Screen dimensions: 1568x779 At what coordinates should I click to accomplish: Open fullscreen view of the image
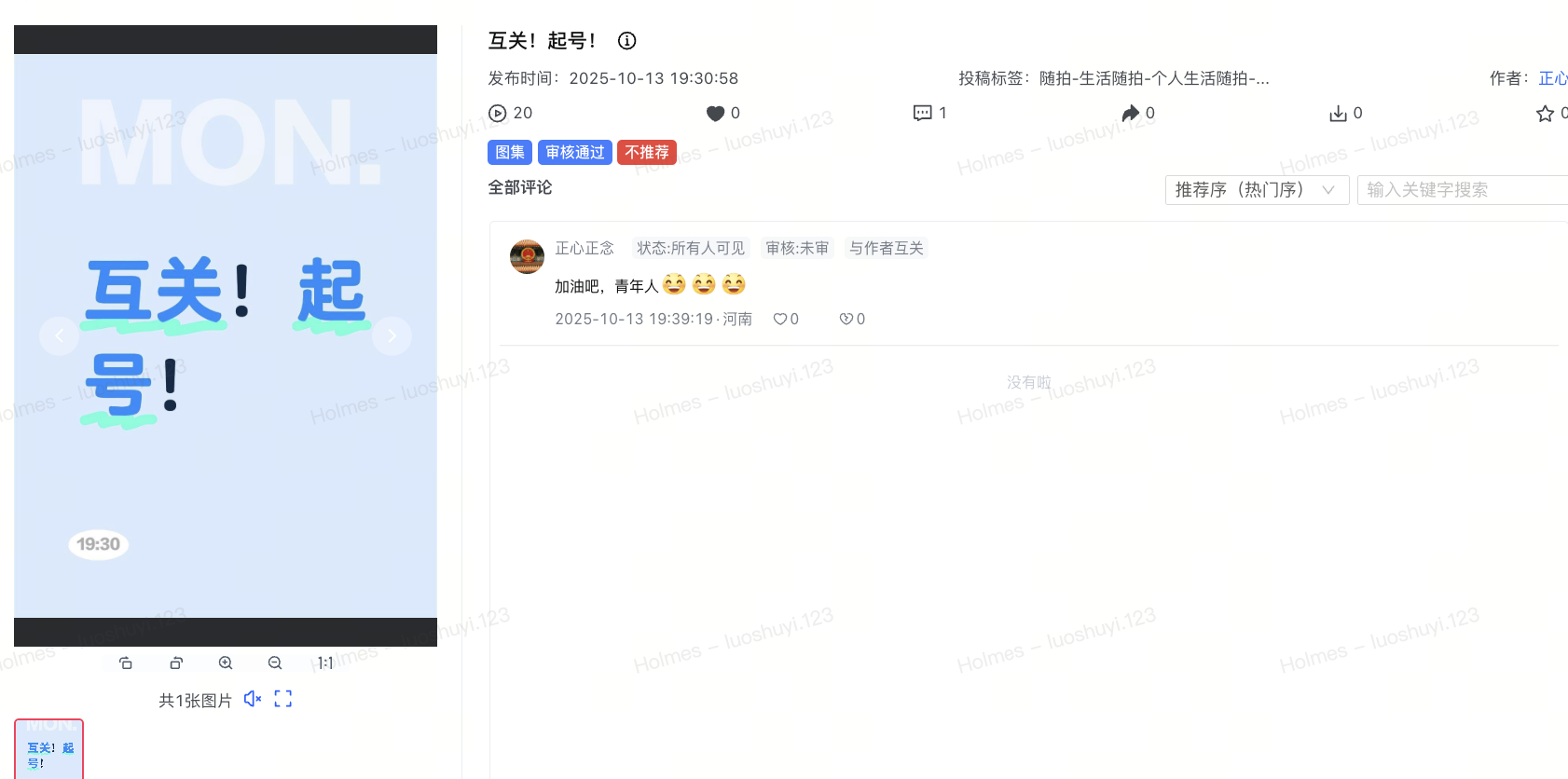[x=283, y=699]
